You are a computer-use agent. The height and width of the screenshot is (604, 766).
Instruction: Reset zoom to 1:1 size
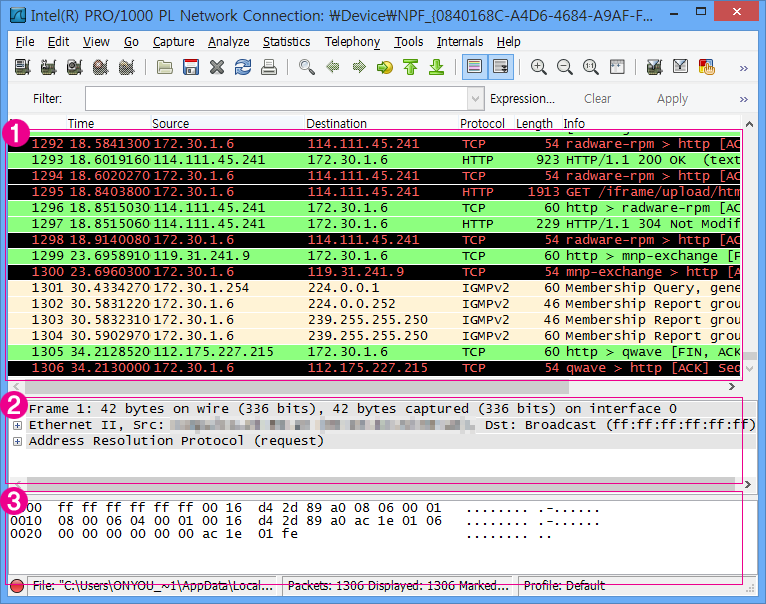click(591, 67)
